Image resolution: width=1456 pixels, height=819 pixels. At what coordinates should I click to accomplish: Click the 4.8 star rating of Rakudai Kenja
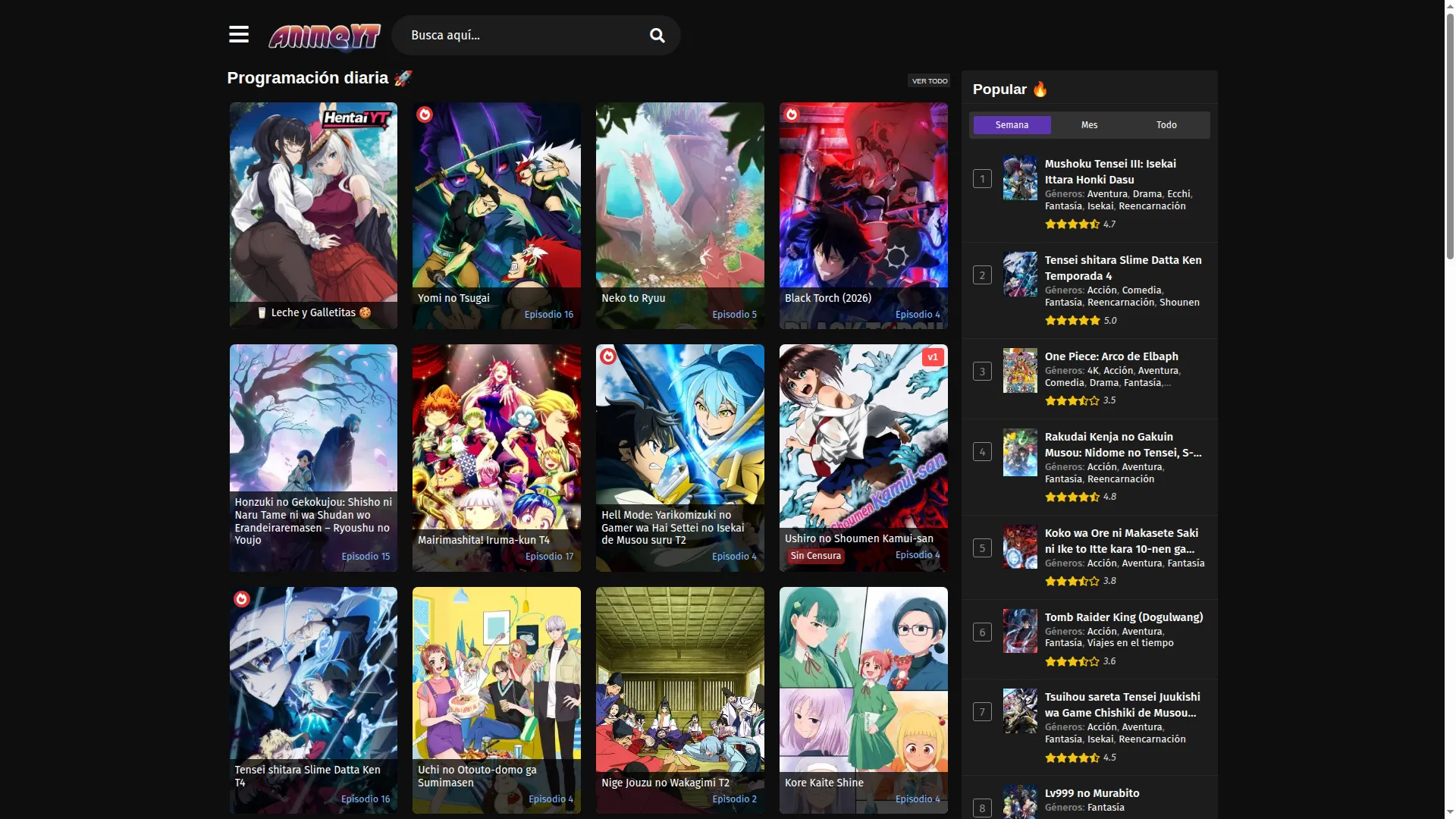[x=1081, y=497]
